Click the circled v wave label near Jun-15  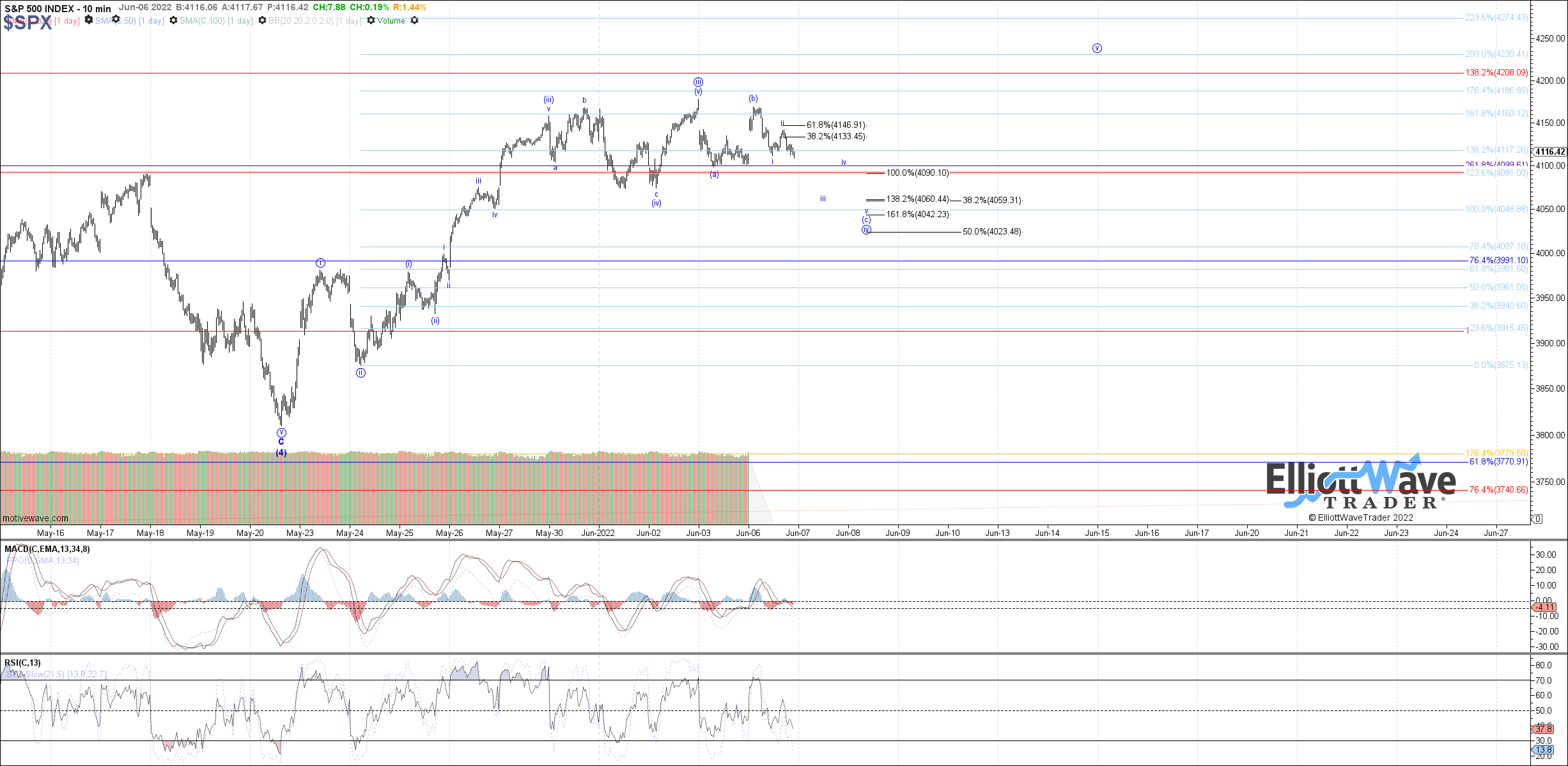pos(1097,49)
